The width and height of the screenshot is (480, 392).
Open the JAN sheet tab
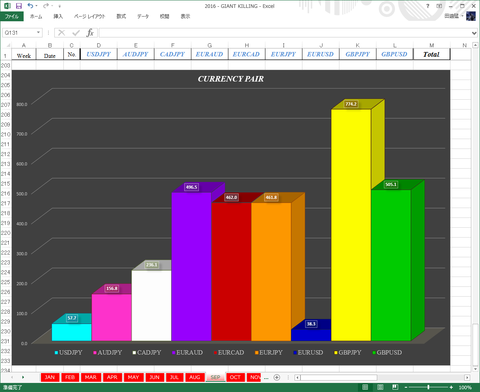[50, 377]
